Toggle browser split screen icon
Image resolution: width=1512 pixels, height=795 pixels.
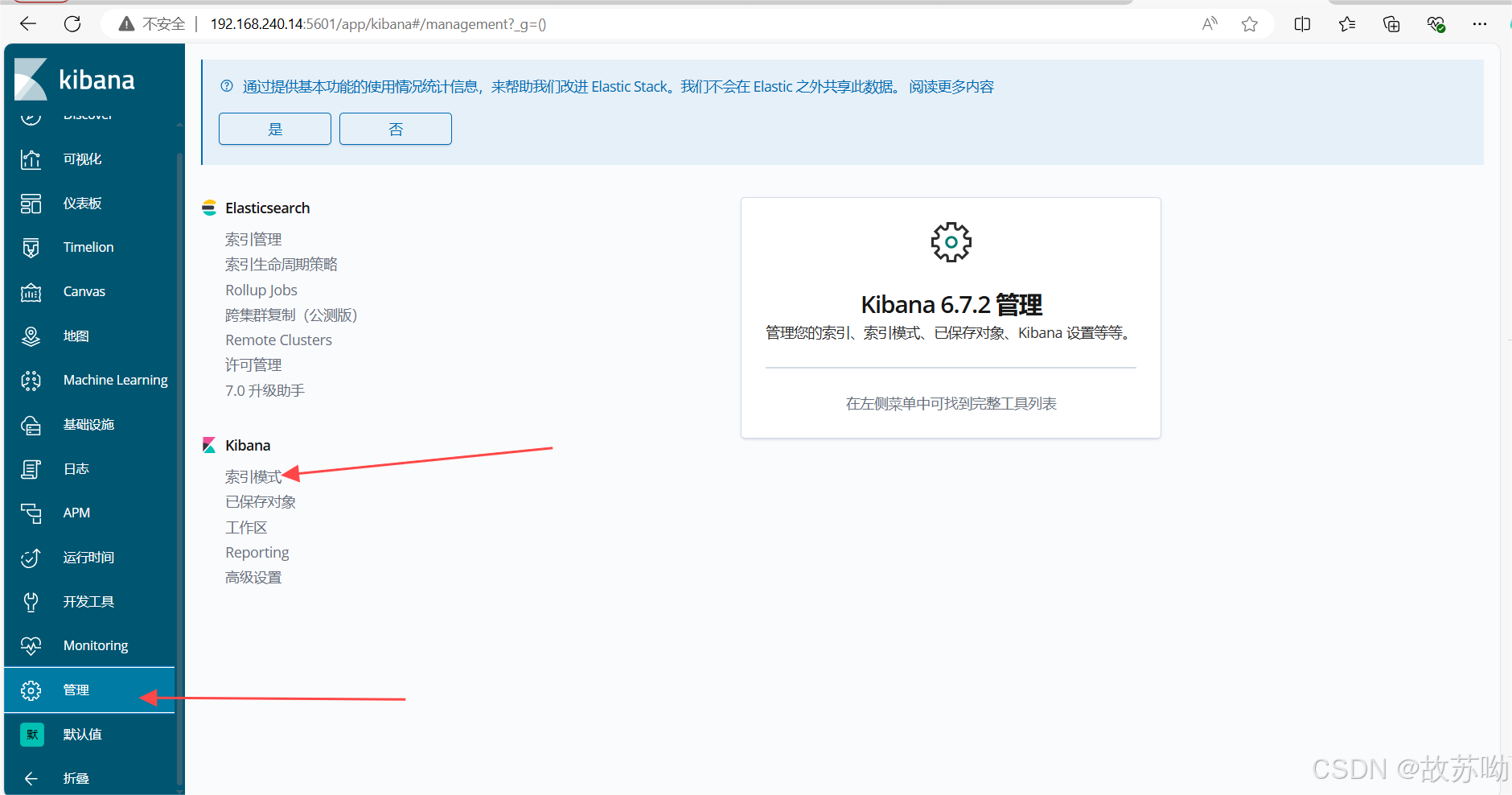click(1303, 24)
